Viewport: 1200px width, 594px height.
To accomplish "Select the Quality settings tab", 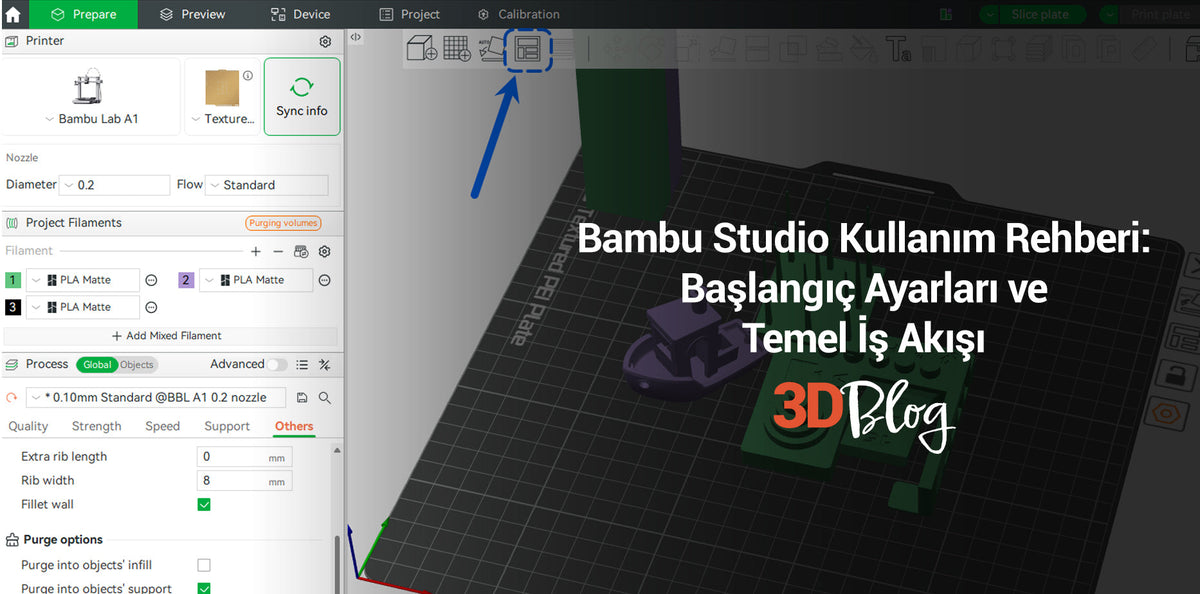I will click(x=28, y=426).
